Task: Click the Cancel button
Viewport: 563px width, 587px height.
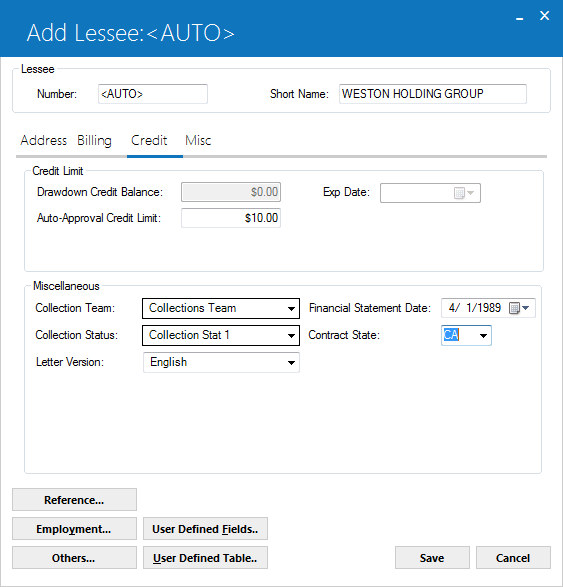Action: click(513, 557)
